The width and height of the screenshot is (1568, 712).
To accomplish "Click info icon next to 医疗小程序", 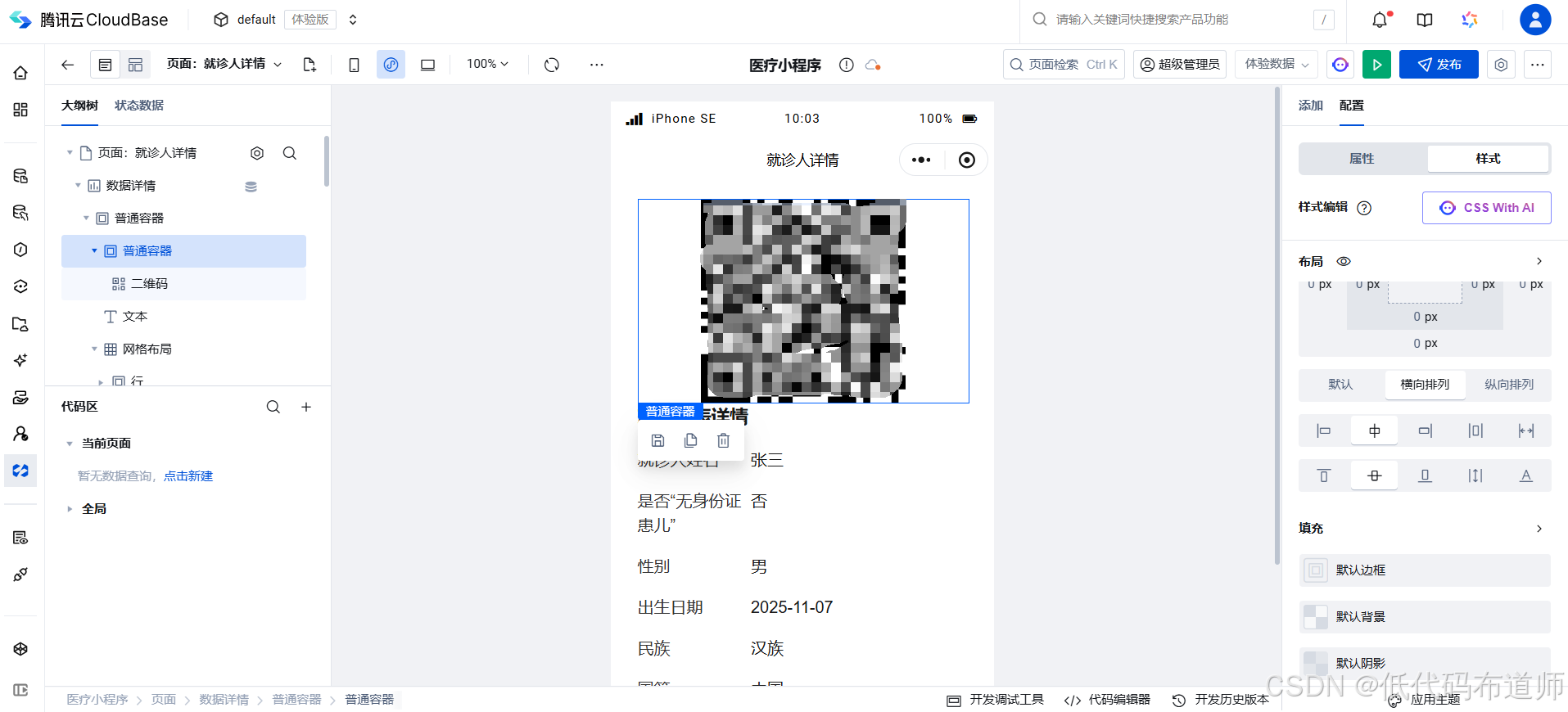I will 847,65.
